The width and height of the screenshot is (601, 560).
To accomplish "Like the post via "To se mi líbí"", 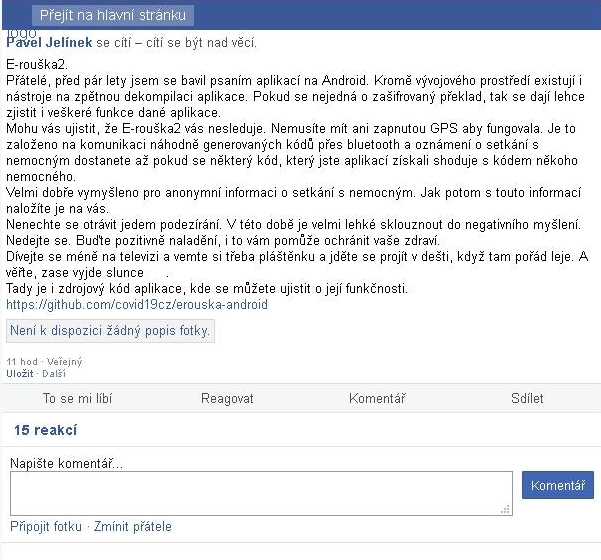I will (77, 398).
